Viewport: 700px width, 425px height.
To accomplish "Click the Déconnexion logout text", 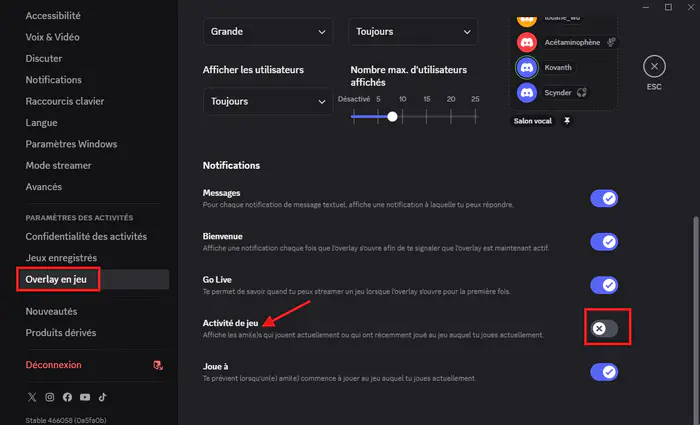I will coord(54,365).
